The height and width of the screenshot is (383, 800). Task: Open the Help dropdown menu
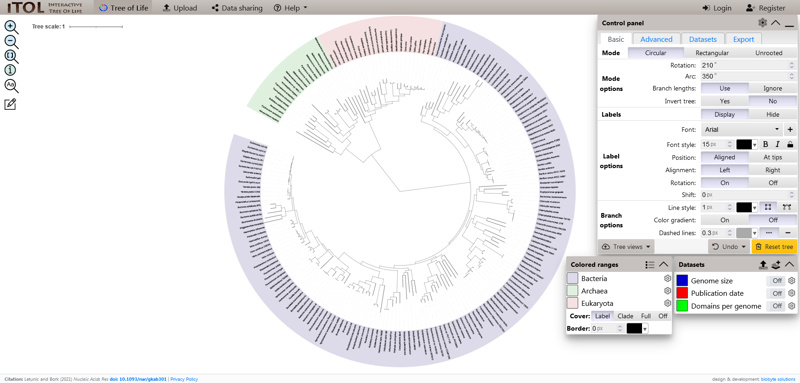pos(290,8)
